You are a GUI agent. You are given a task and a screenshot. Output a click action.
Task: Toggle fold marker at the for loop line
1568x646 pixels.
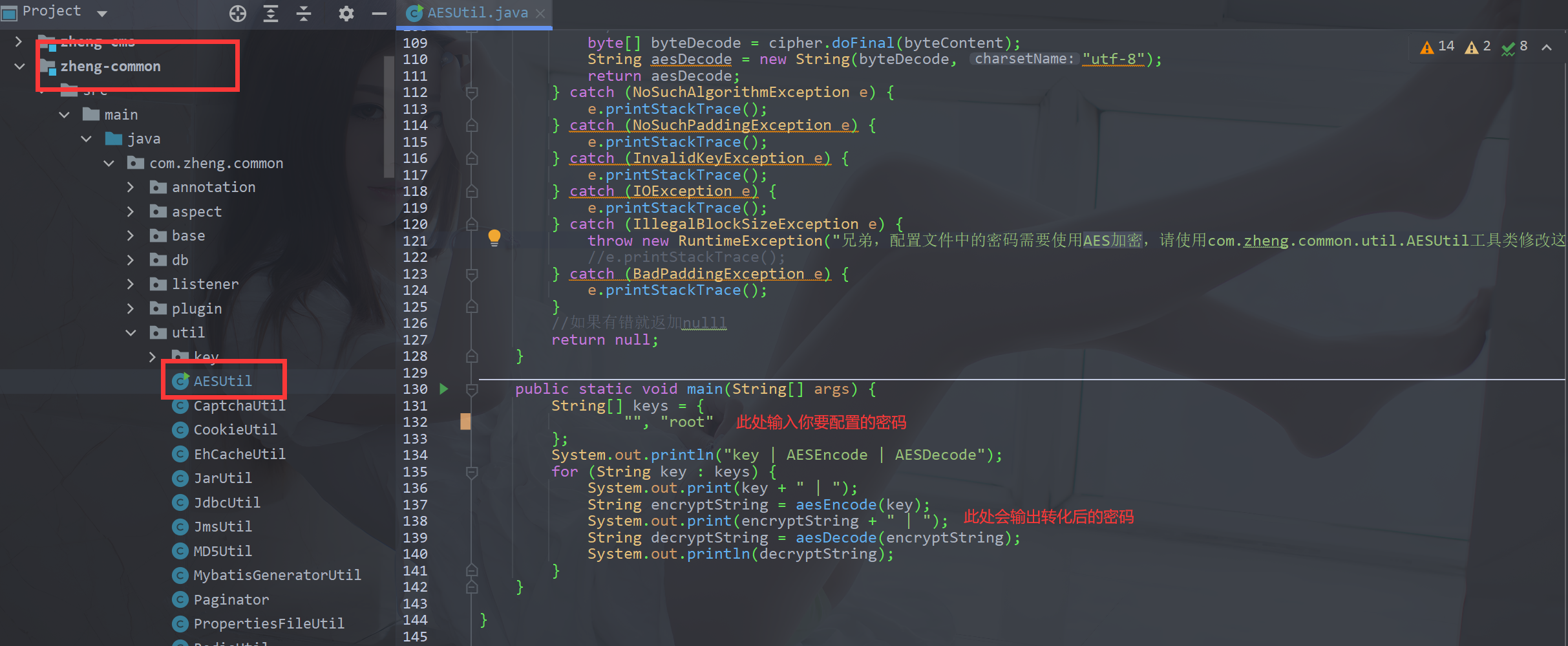(x=472, y=472)
